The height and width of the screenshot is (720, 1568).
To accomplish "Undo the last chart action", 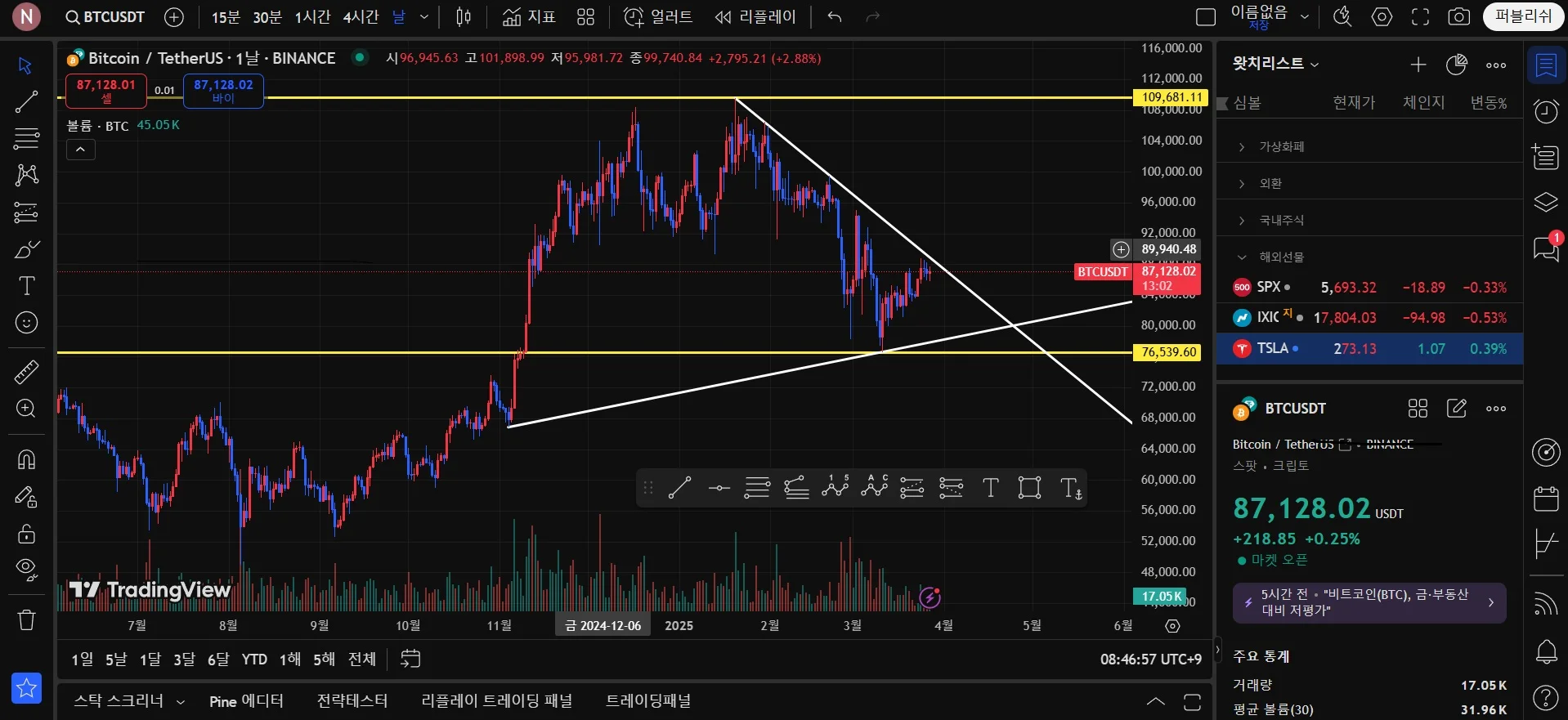I will pyautogui.click(x=834, y=17).
